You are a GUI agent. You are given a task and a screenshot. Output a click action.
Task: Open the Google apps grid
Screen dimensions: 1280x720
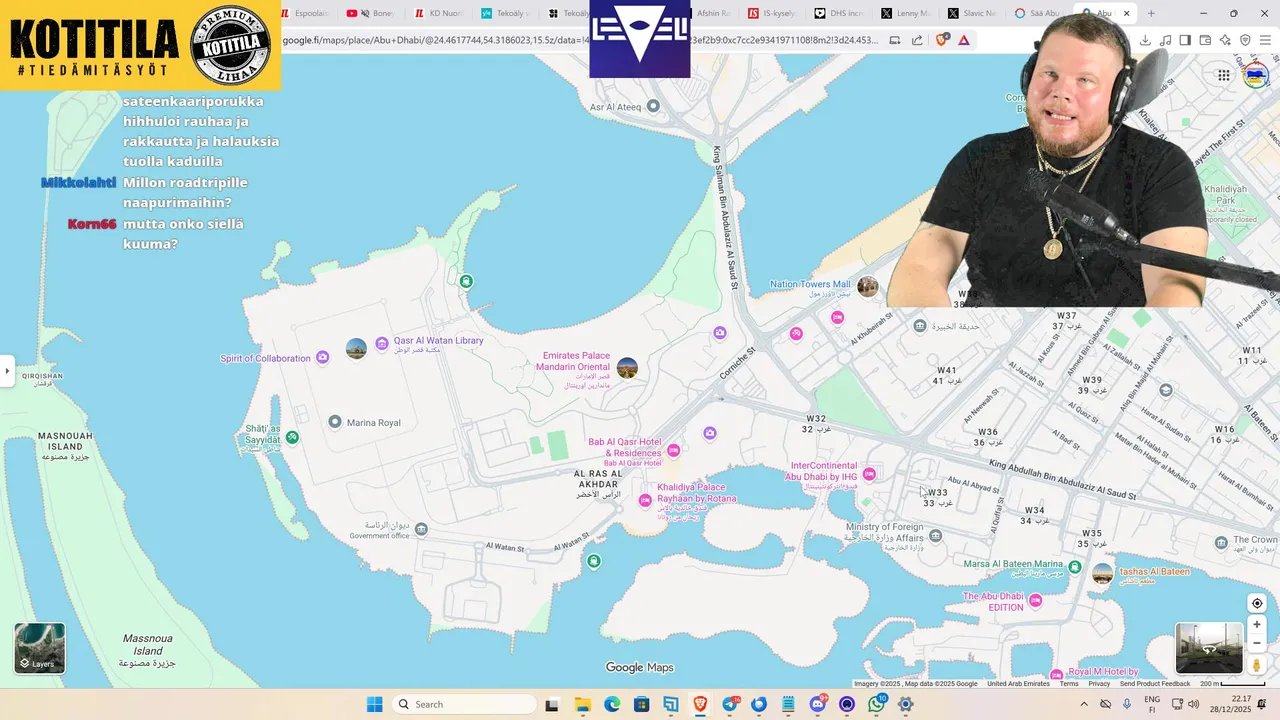point(1223,75)
